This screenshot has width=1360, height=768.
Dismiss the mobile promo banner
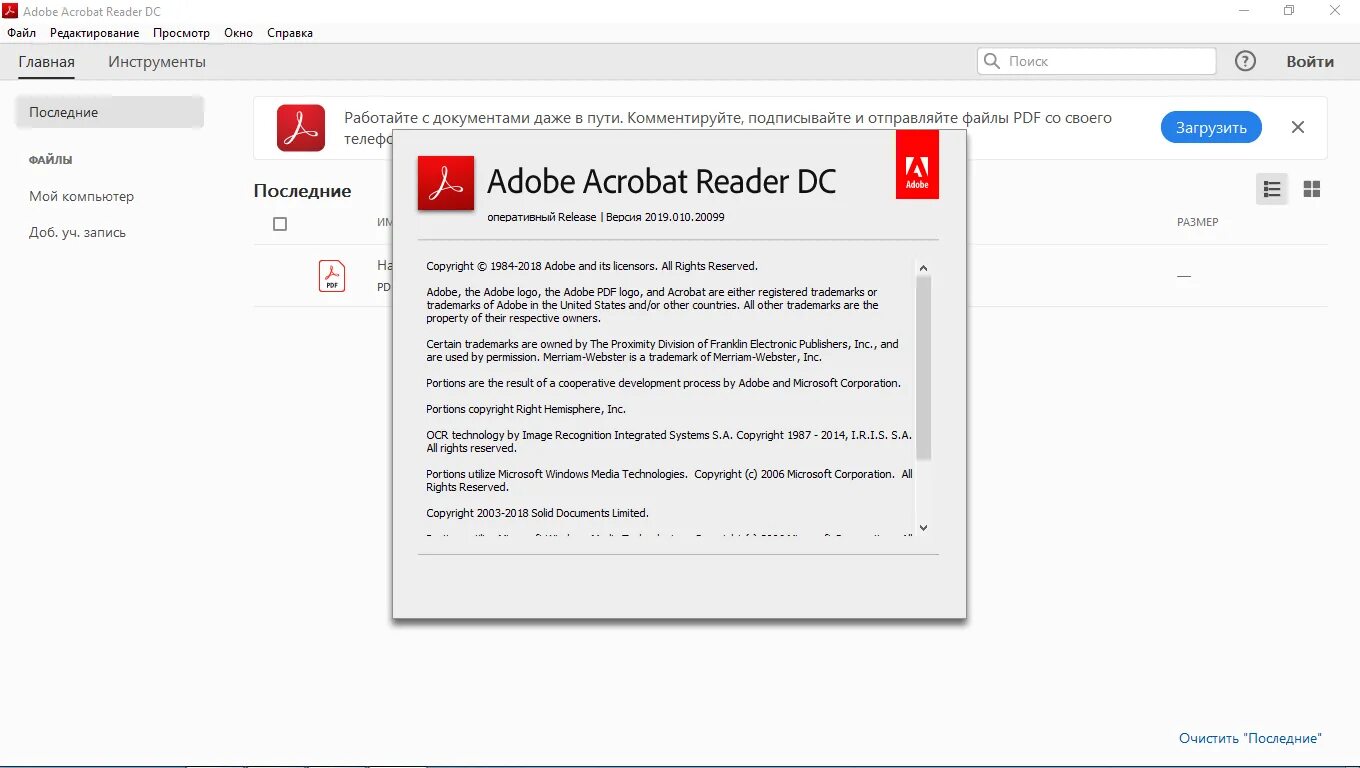[1298, 127]
